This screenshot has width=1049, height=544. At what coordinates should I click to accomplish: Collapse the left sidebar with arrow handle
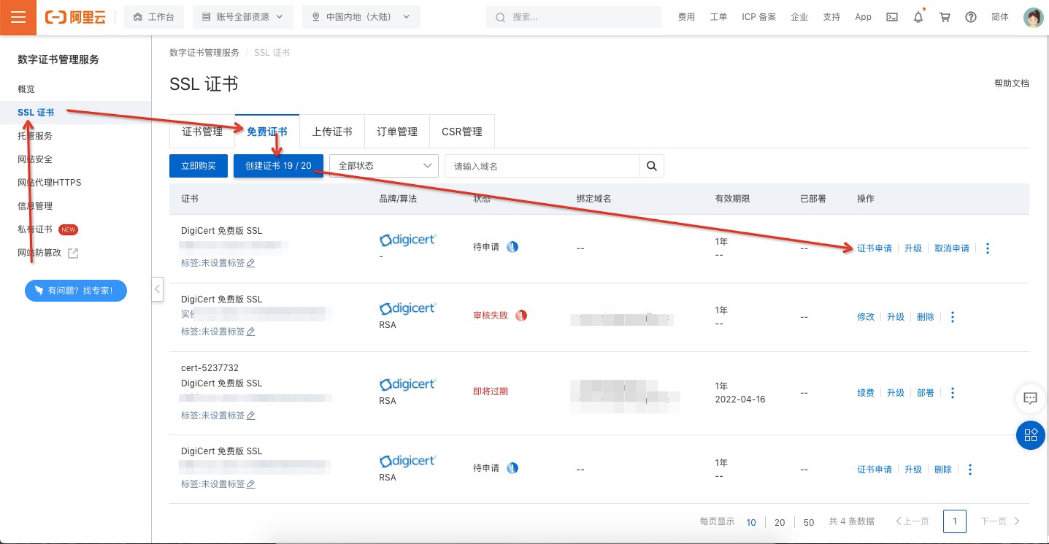(x=157, y=290)
